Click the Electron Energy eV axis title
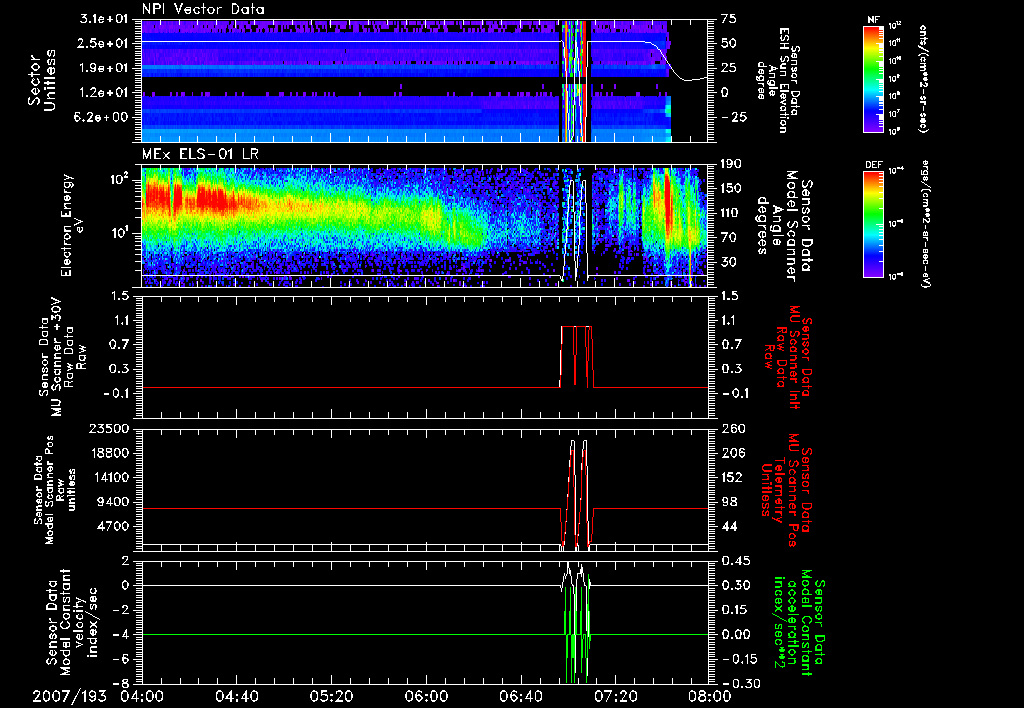The width and height of the screenshot is (1024, 708). coord(74,225)
